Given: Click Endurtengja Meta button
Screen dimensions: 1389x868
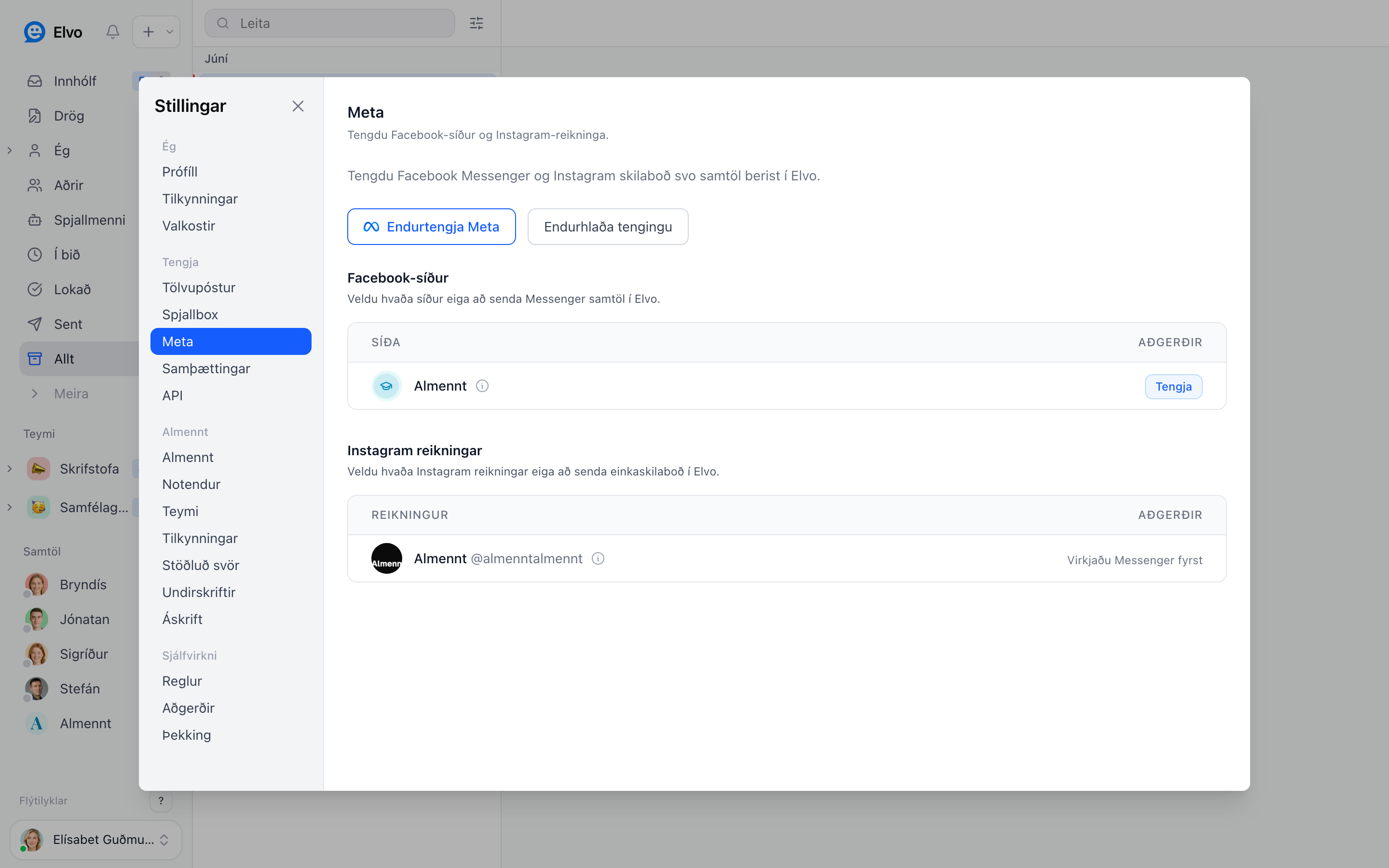Looking at the screenshot, I should [x=431, y=227].
